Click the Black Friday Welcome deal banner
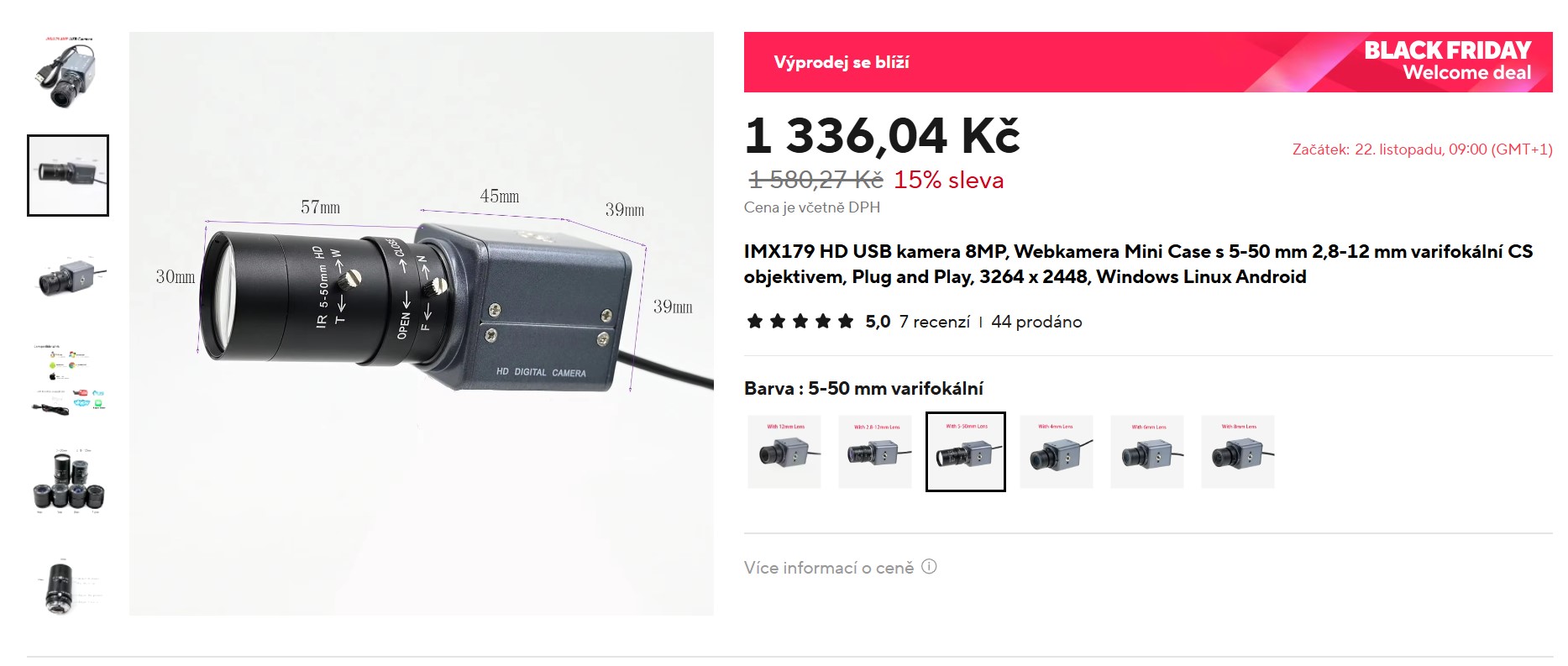 [x=1148, y=62]
